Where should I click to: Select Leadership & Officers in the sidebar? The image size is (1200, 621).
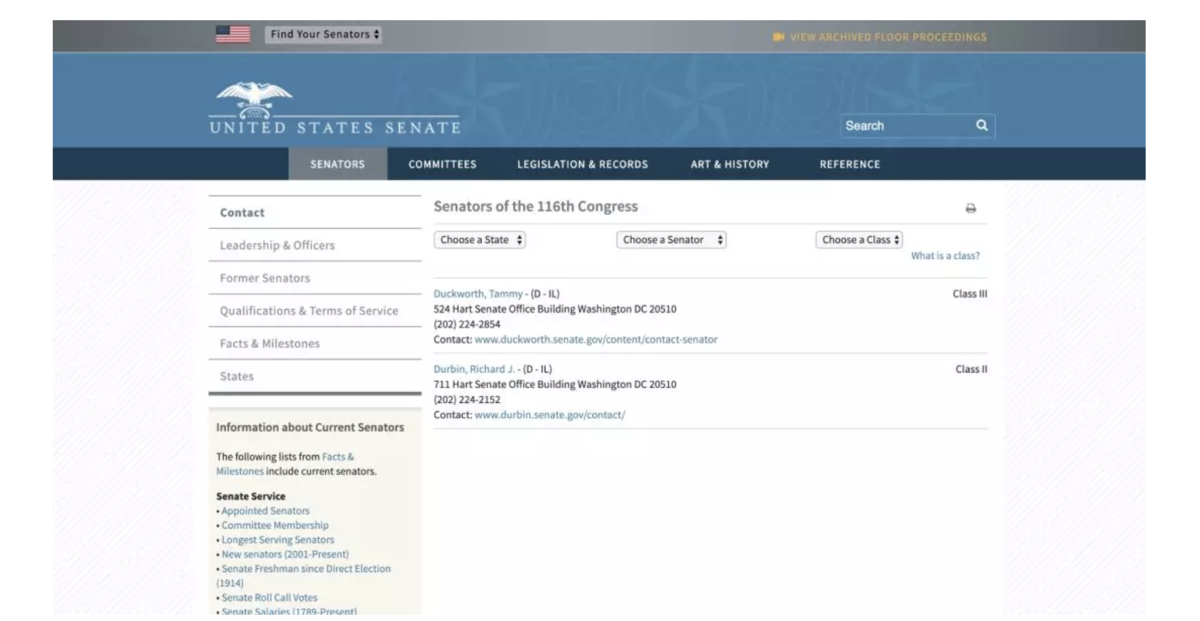(x=315, y=245)
